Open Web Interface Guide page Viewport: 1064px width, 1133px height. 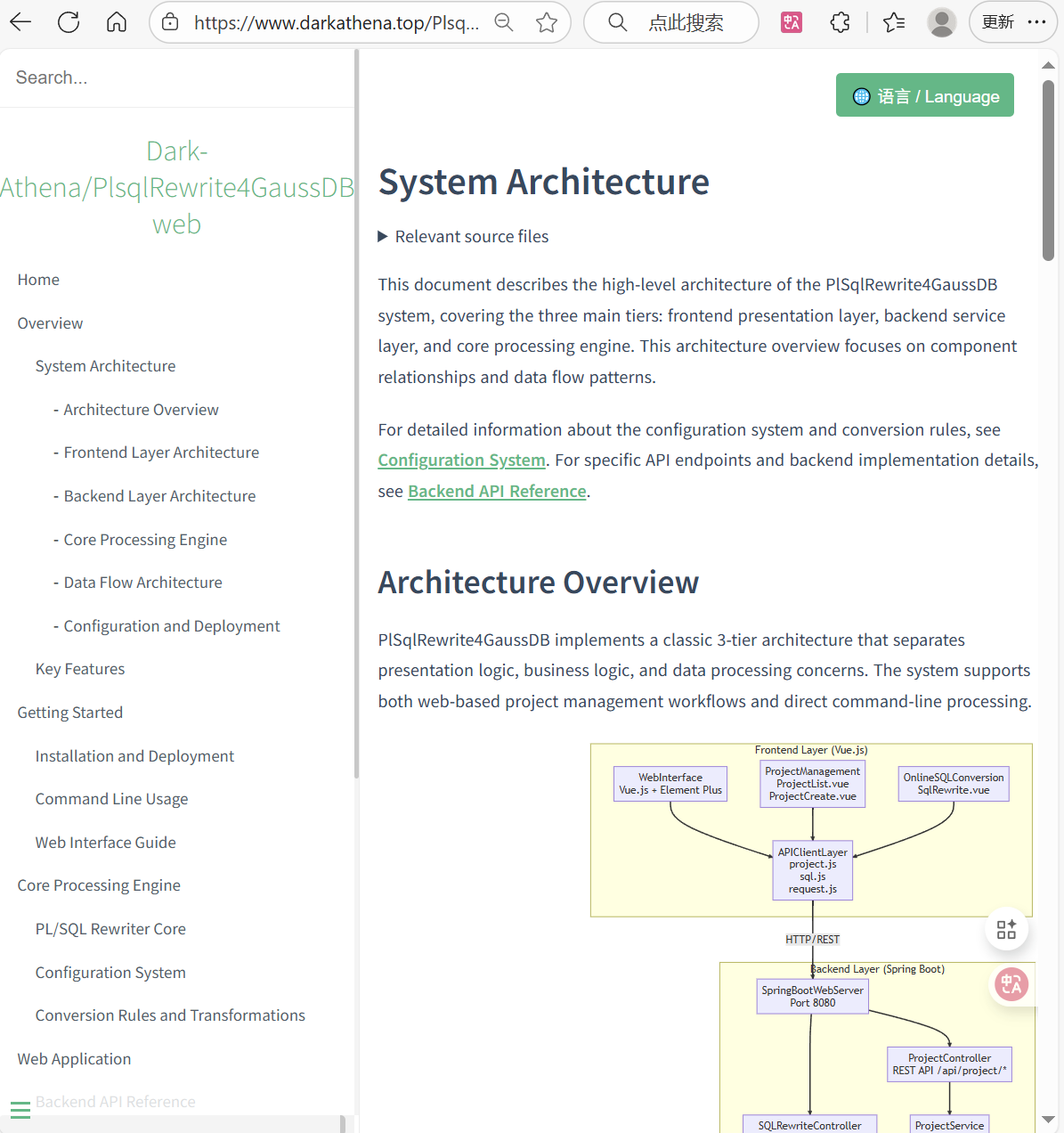(x=105, y=843)
